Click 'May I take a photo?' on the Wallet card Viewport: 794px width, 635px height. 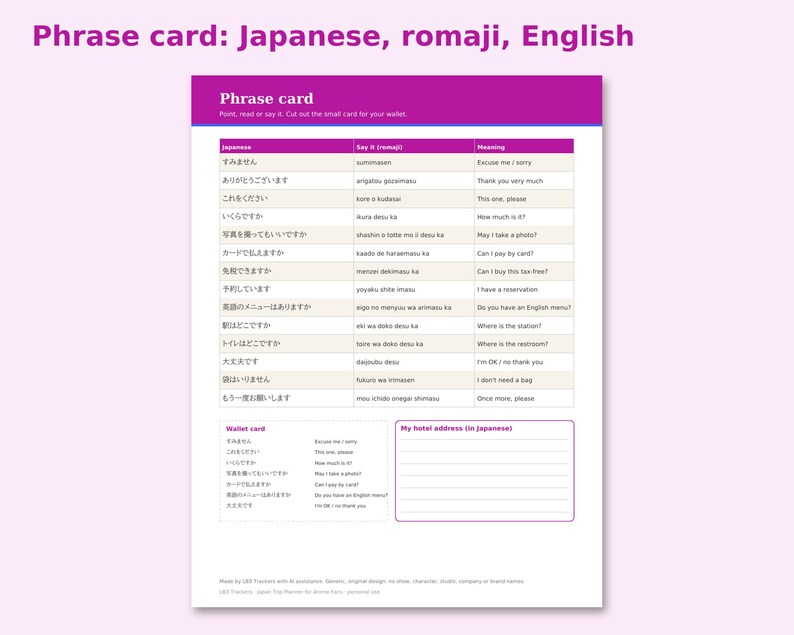338,474
